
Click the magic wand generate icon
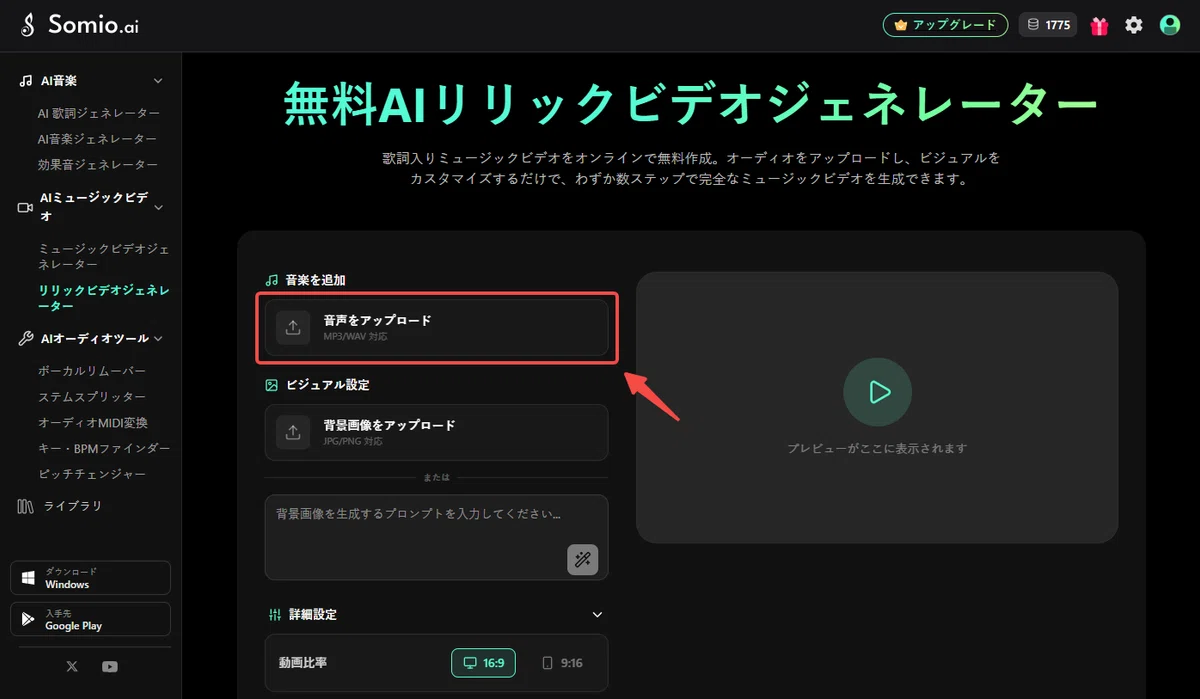582,559
